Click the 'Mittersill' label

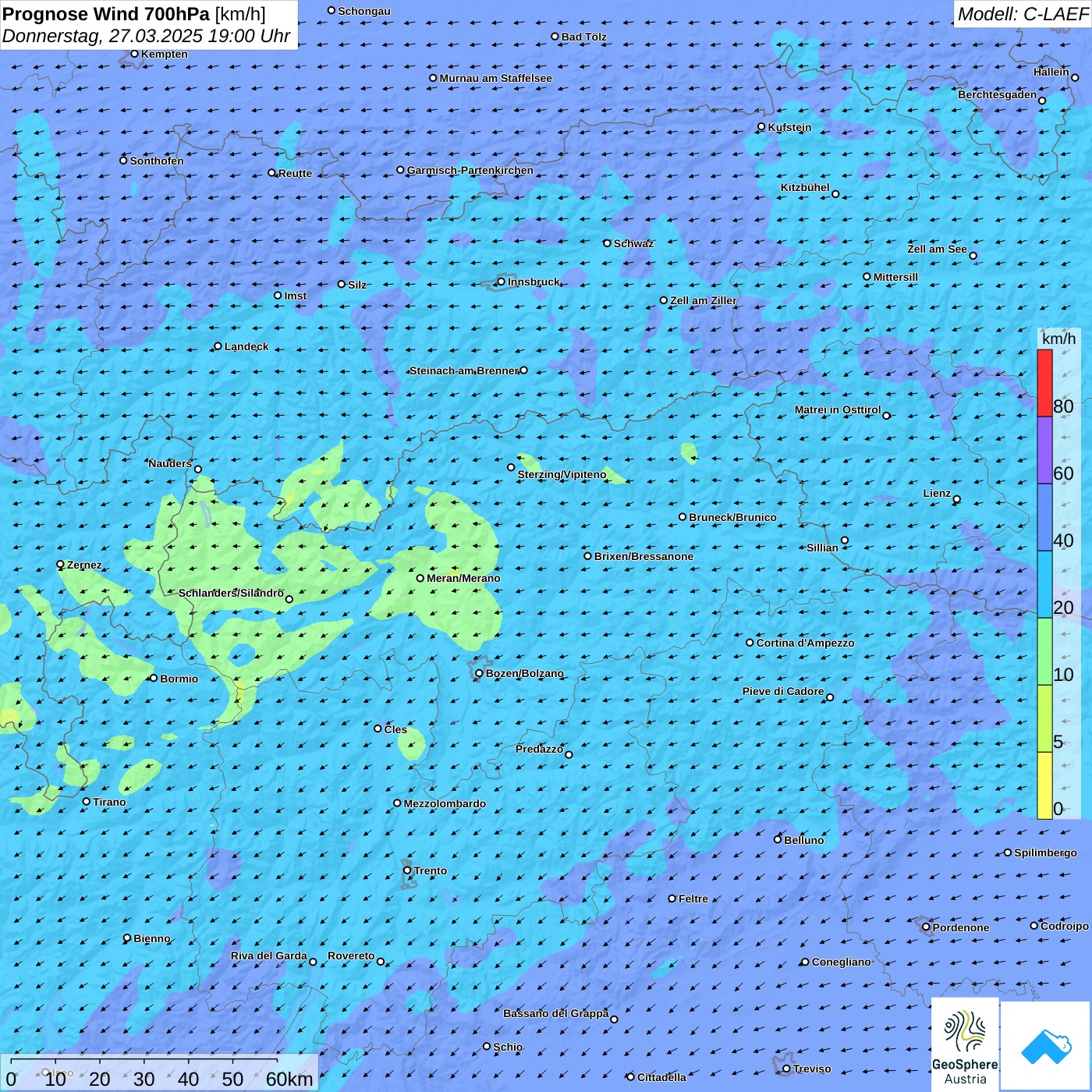click(x=895, y=277)
